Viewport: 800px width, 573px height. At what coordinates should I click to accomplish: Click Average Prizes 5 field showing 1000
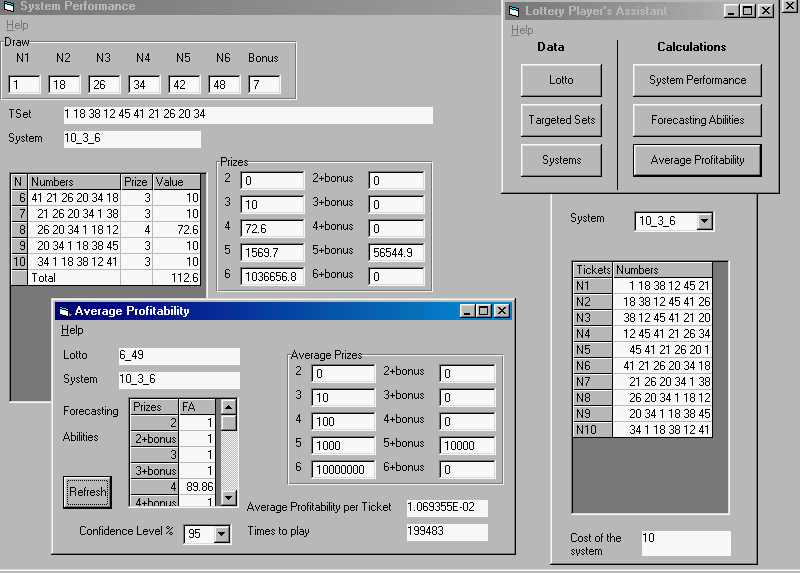coord(343,445)
